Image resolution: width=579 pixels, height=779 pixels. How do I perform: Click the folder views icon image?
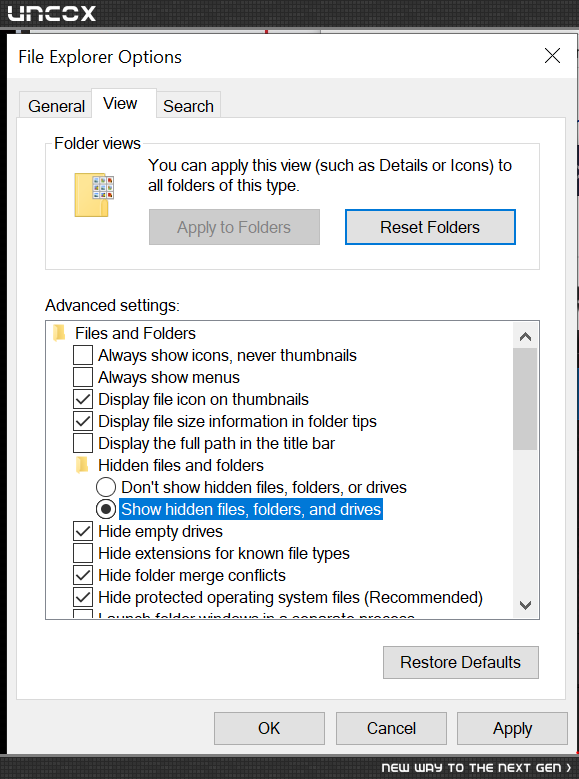94,195
